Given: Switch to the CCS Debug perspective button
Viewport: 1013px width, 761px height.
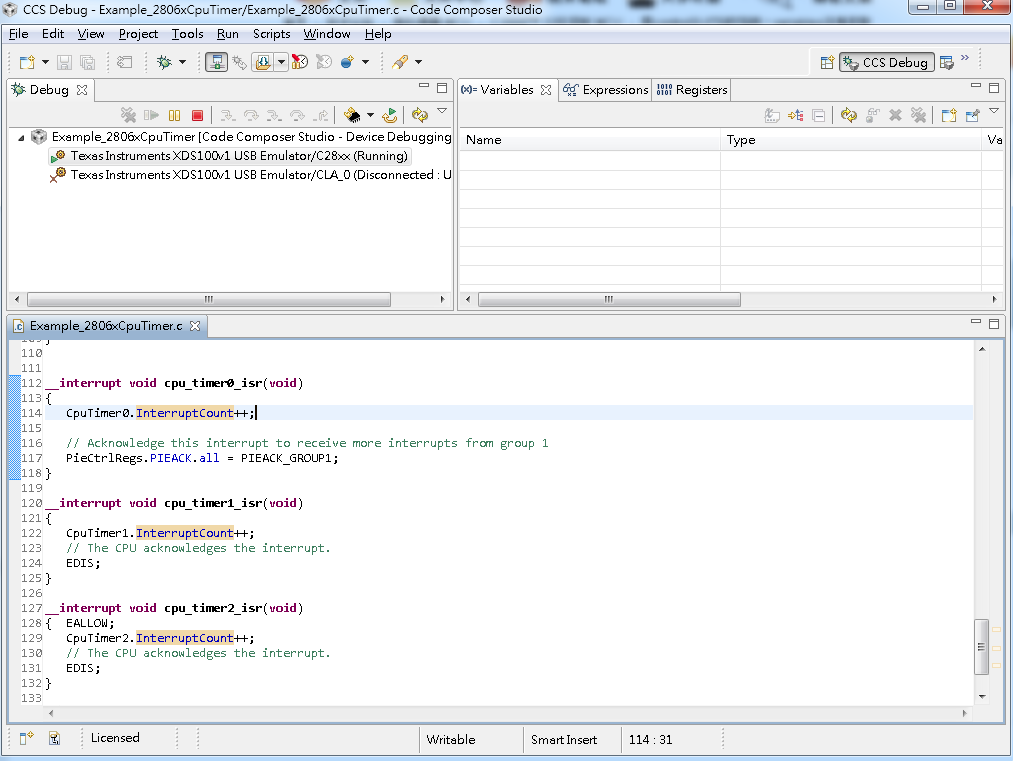Looking at the screenshot, I should click(887, 62).
